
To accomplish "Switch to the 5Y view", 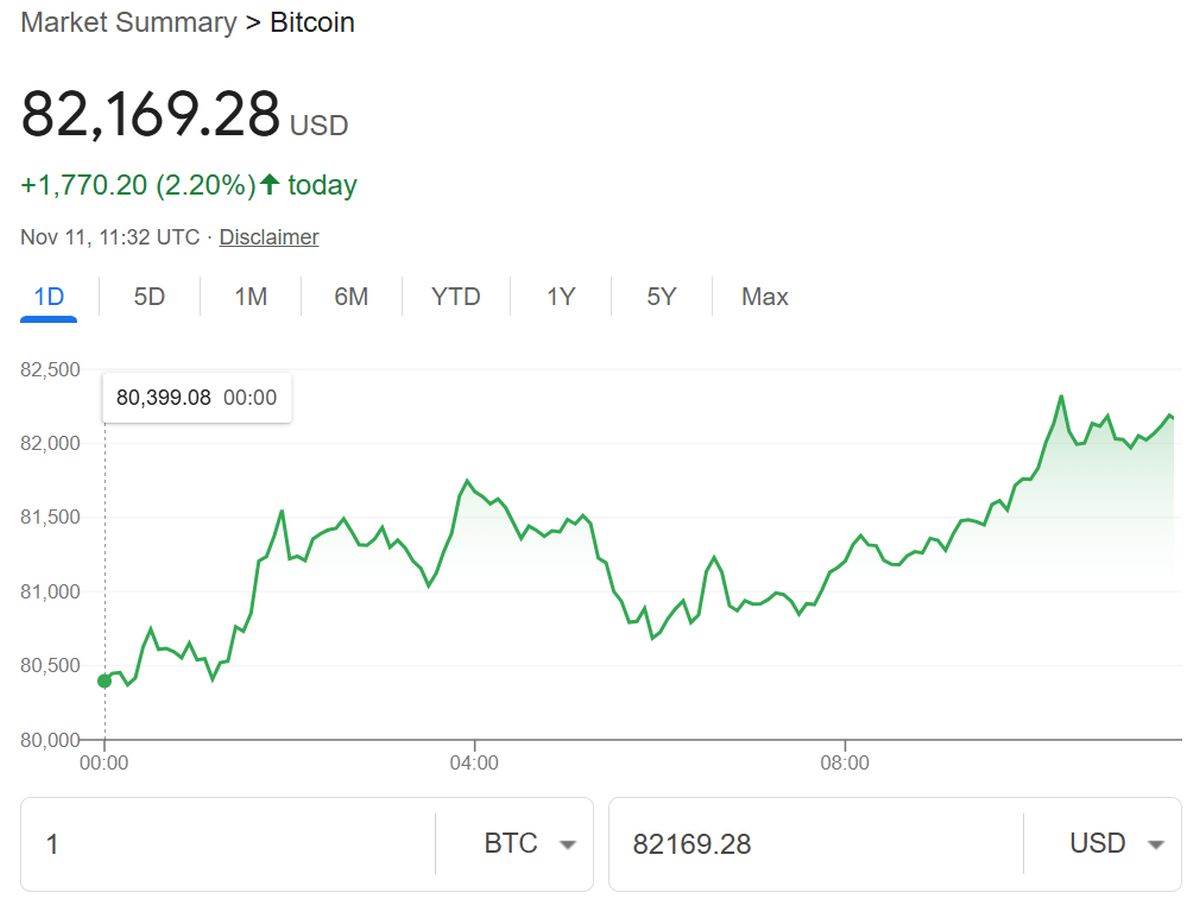I will point(659,296).
